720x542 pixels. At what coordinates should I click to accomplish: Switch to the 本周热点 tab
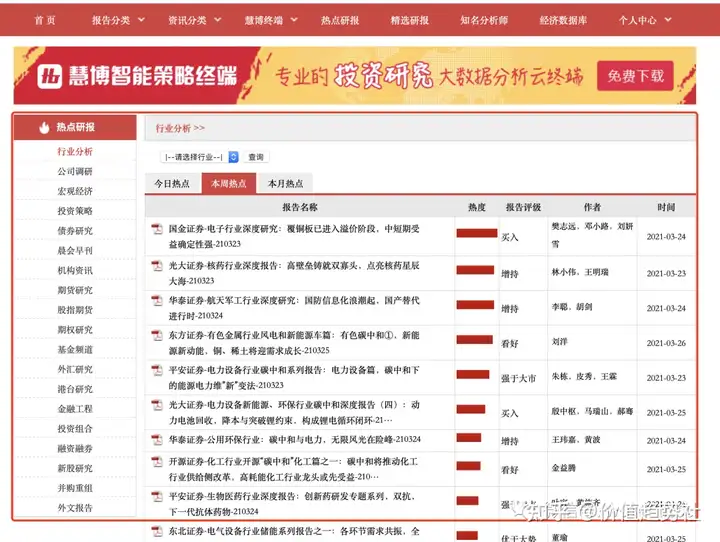click(229, 184)
